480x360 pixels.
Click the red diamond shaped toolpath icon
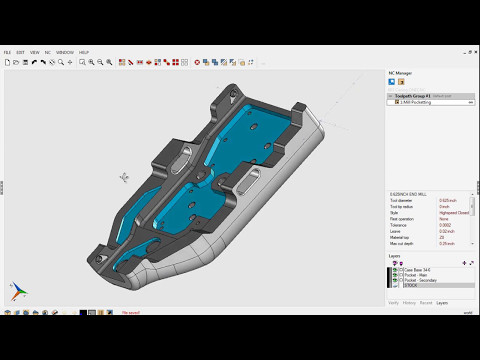[x=149, y=62]
